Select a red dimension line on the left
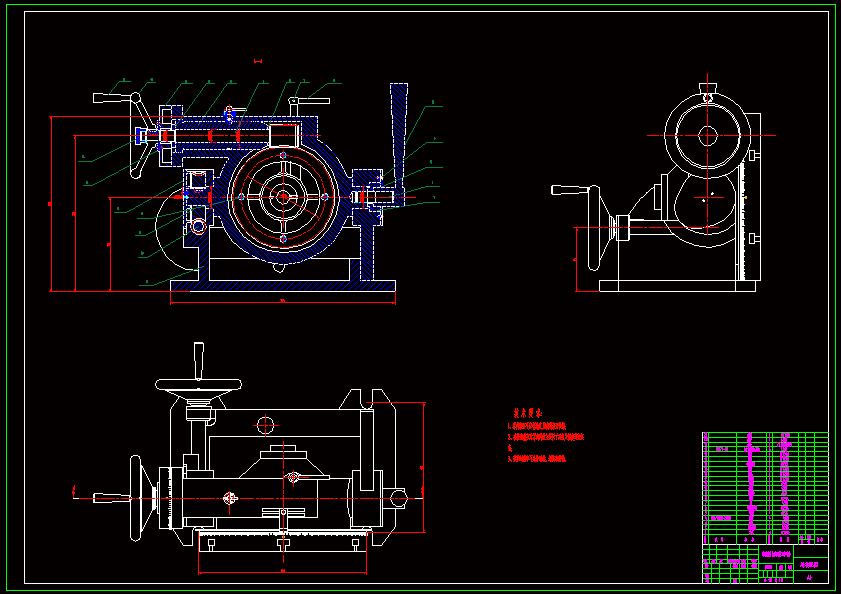 tap(52, 200)
